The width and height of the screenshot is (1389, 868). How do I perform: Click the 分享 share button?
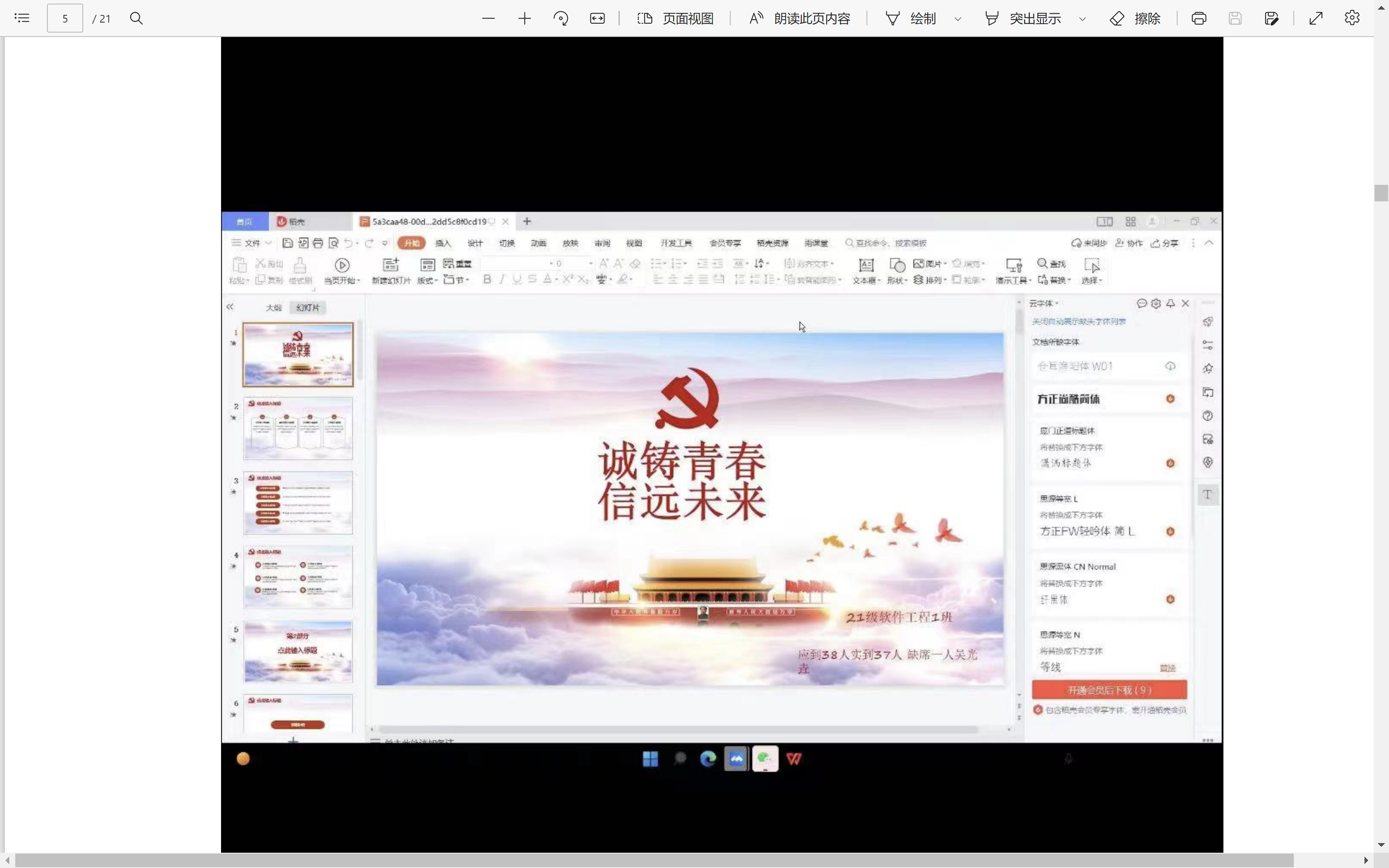(1165, 244)
